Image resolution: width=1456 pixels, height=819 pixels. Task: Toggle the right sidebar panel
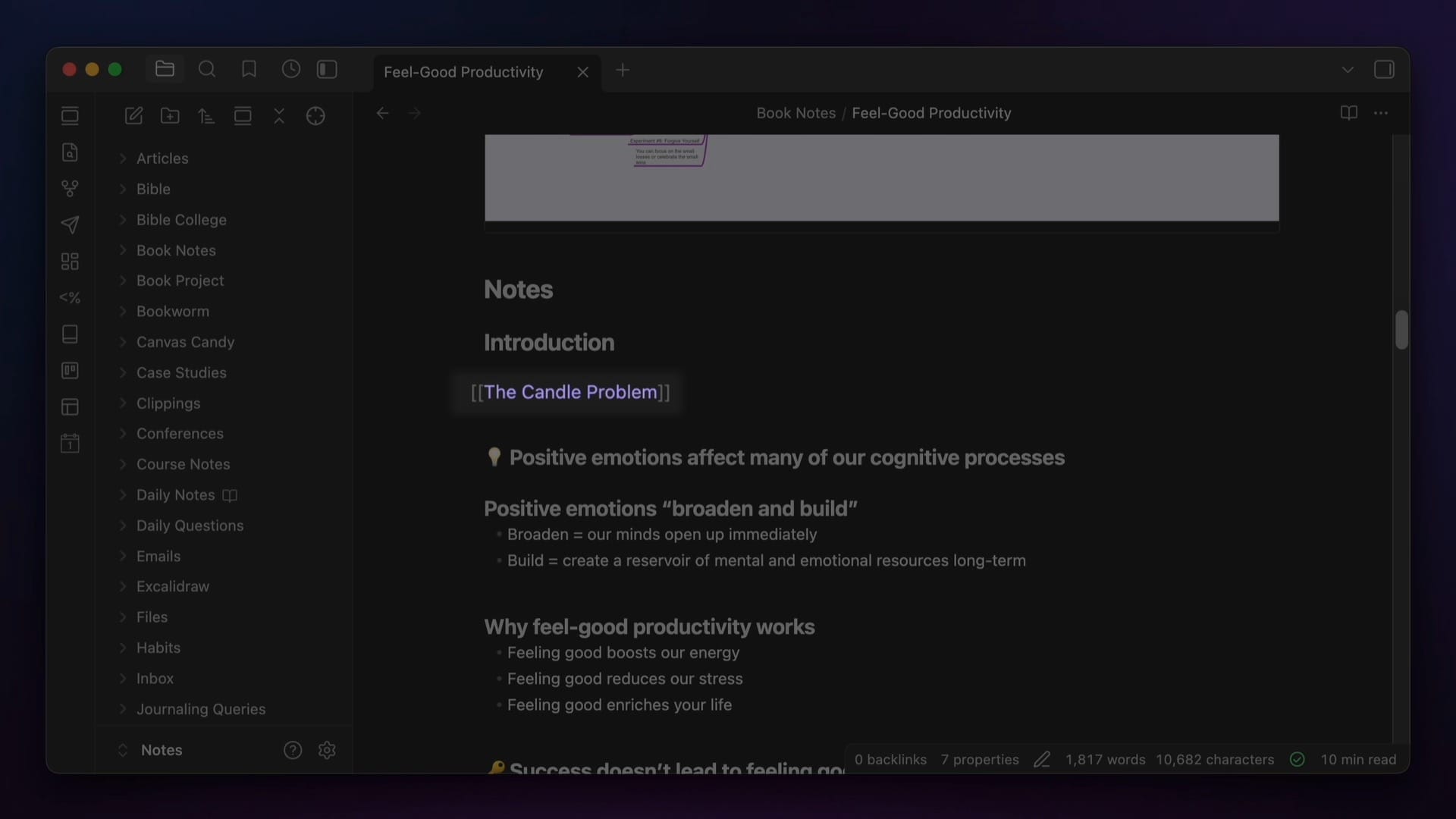pyautogui.click(x=1384, y=70)
